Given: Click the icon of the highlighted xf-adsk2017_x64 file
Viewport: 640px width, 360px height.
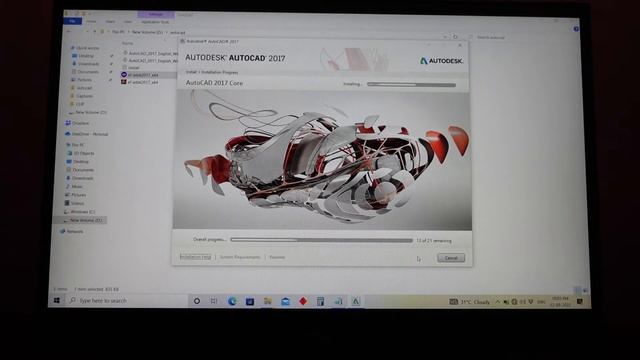Looking at the screenshot, I should [x=124, y=75].
